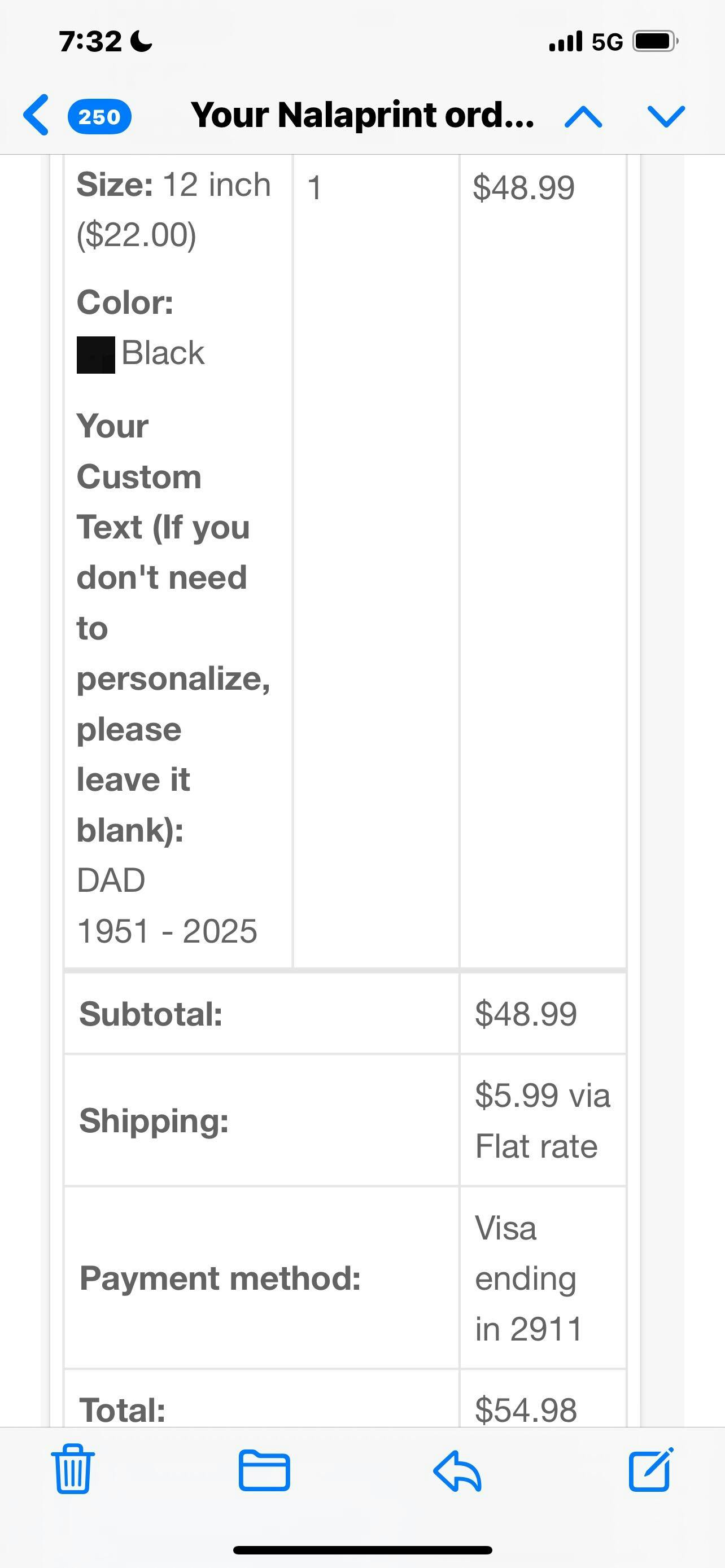Tap the Subtotal $48.99 value
The image size is (725, 1568).
tap(525, 1014)
